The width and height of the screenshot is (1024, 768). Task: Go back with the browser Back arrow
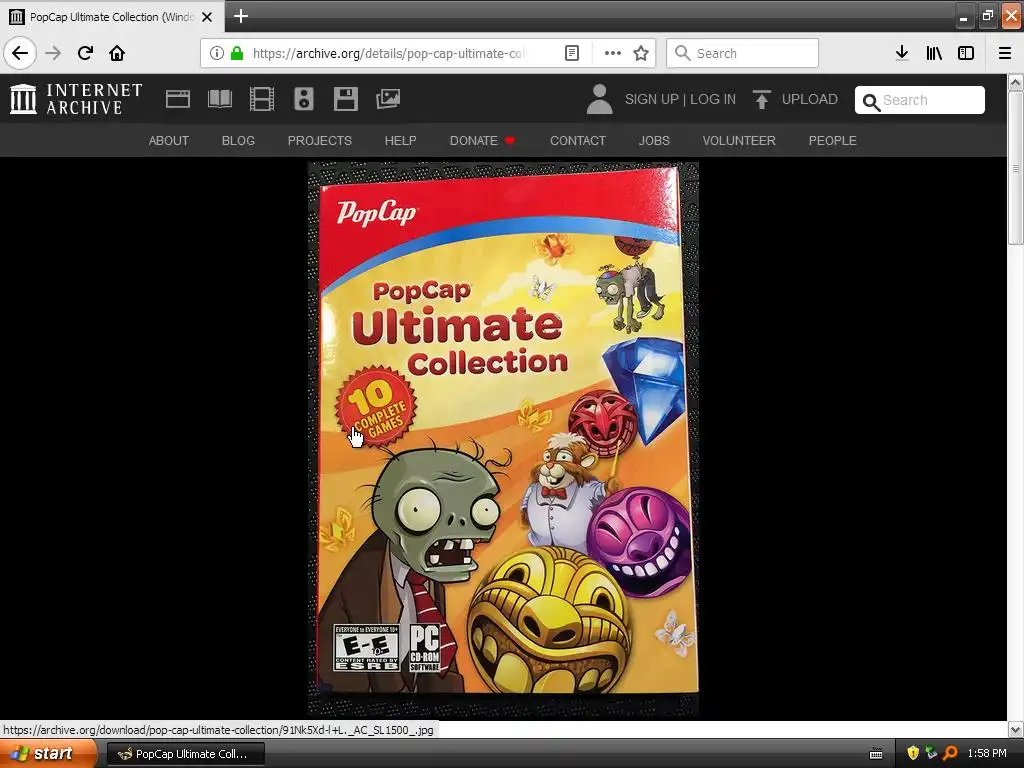(20, 53)
